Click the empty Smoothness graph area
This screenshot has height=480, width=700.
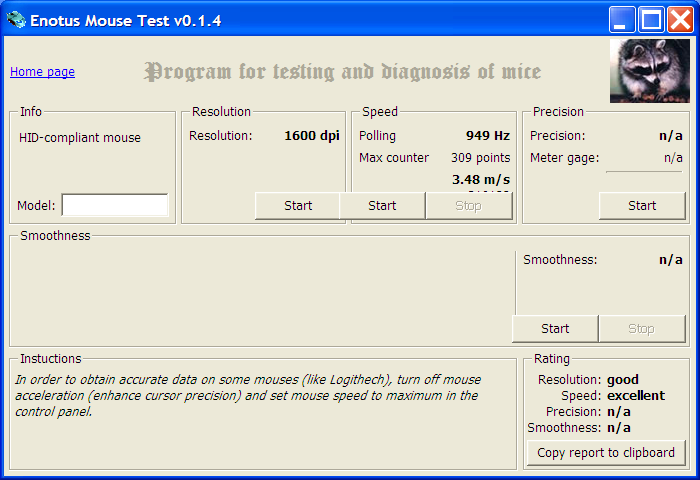[262, 293]
